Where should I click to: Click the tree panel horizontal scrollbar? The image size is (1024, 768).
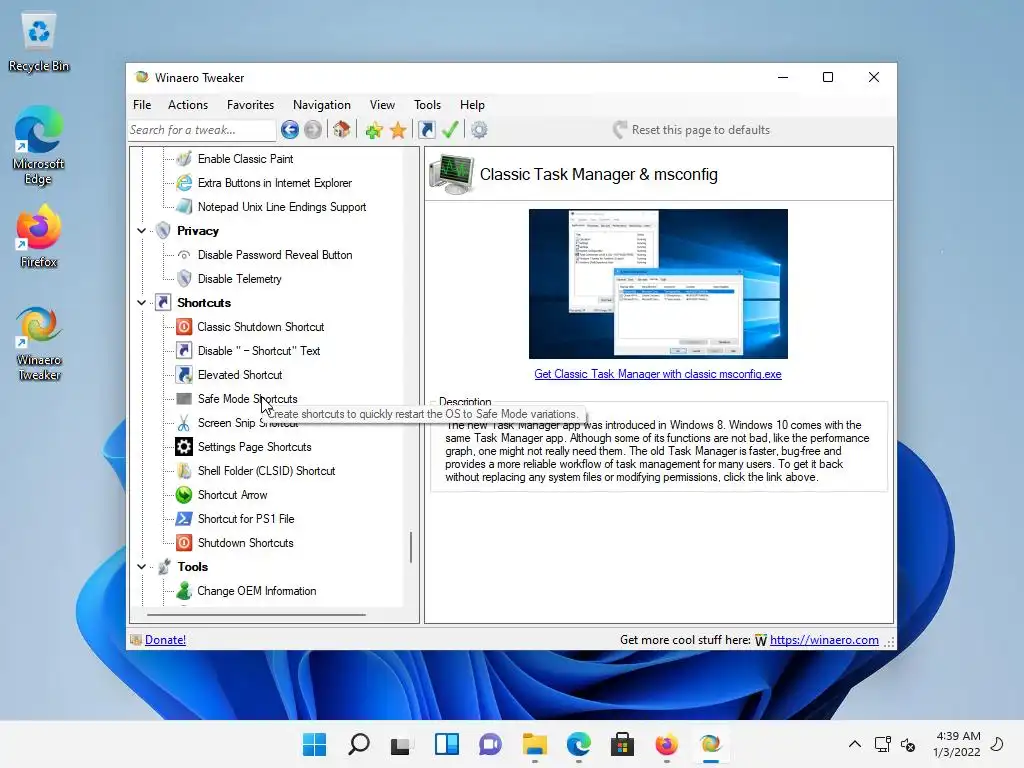256,615
